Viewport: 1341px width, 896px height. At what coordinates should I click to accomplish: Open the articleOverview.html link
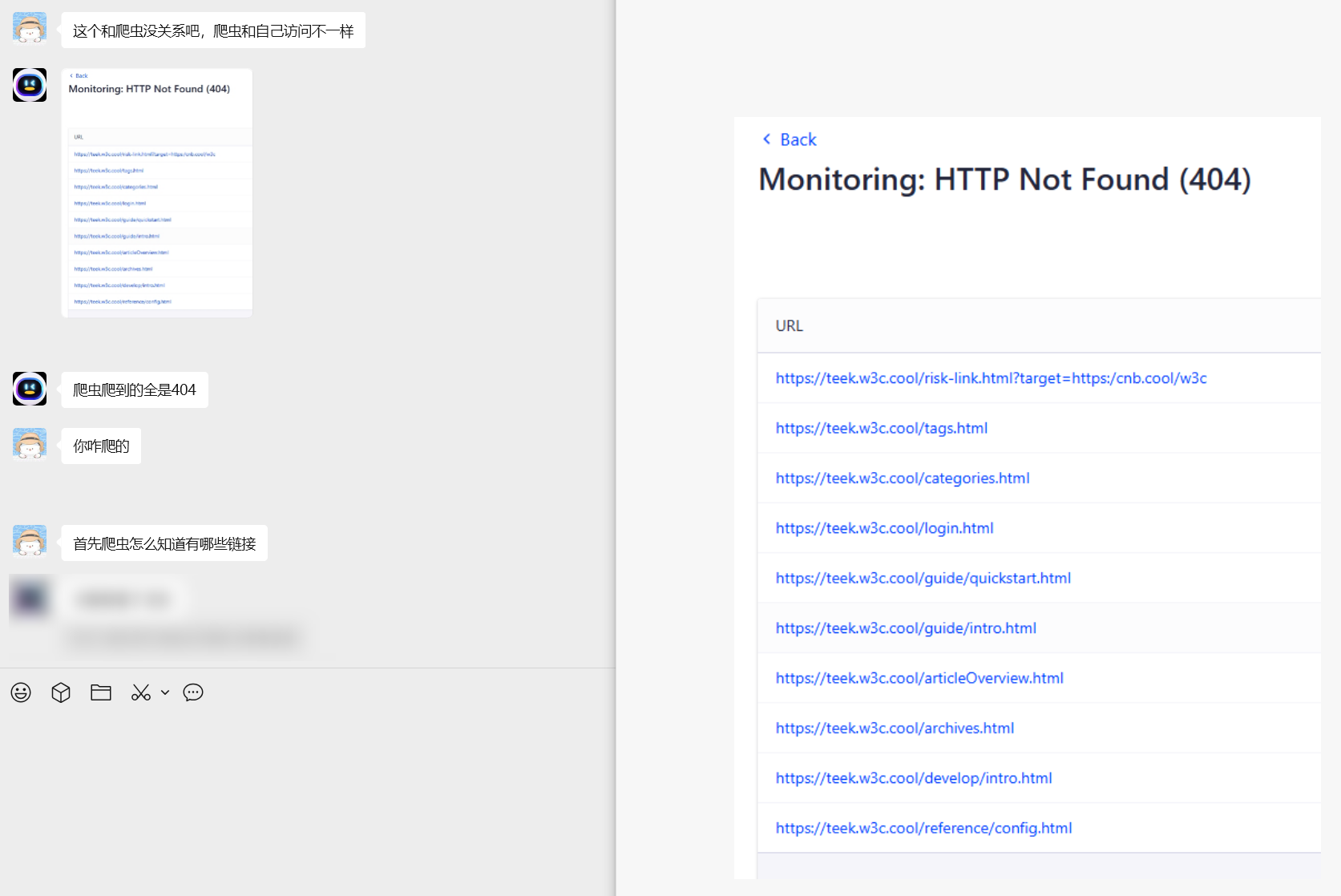919,678
